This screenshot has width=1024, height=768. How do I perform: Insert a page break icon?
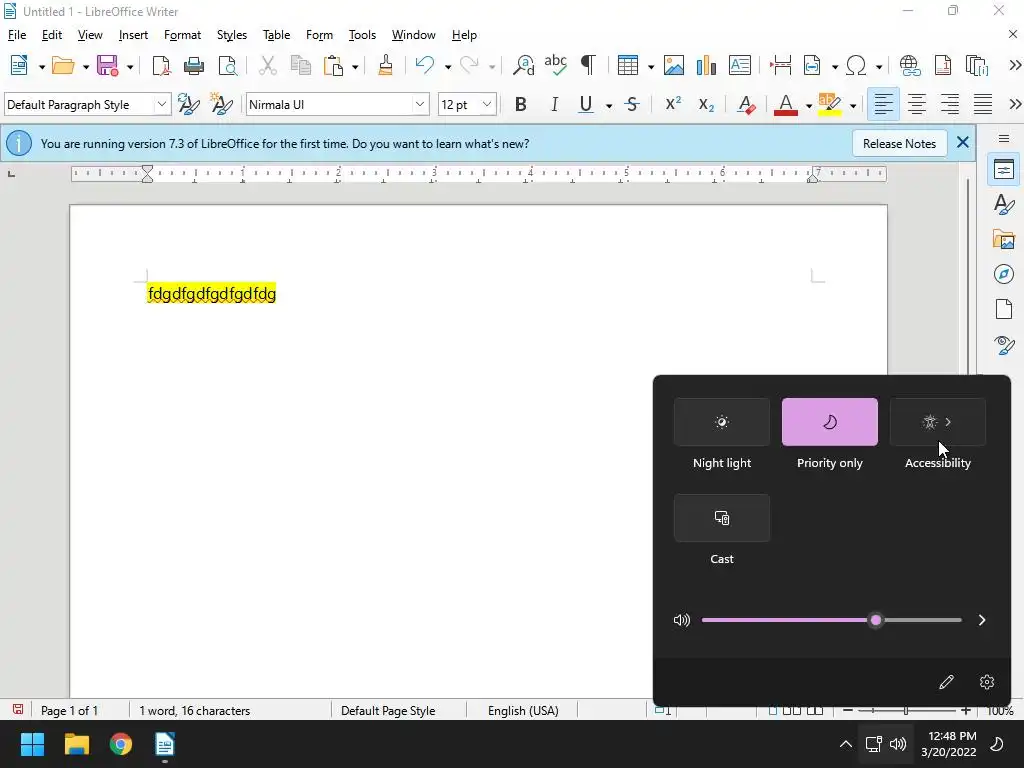[780, 65]
